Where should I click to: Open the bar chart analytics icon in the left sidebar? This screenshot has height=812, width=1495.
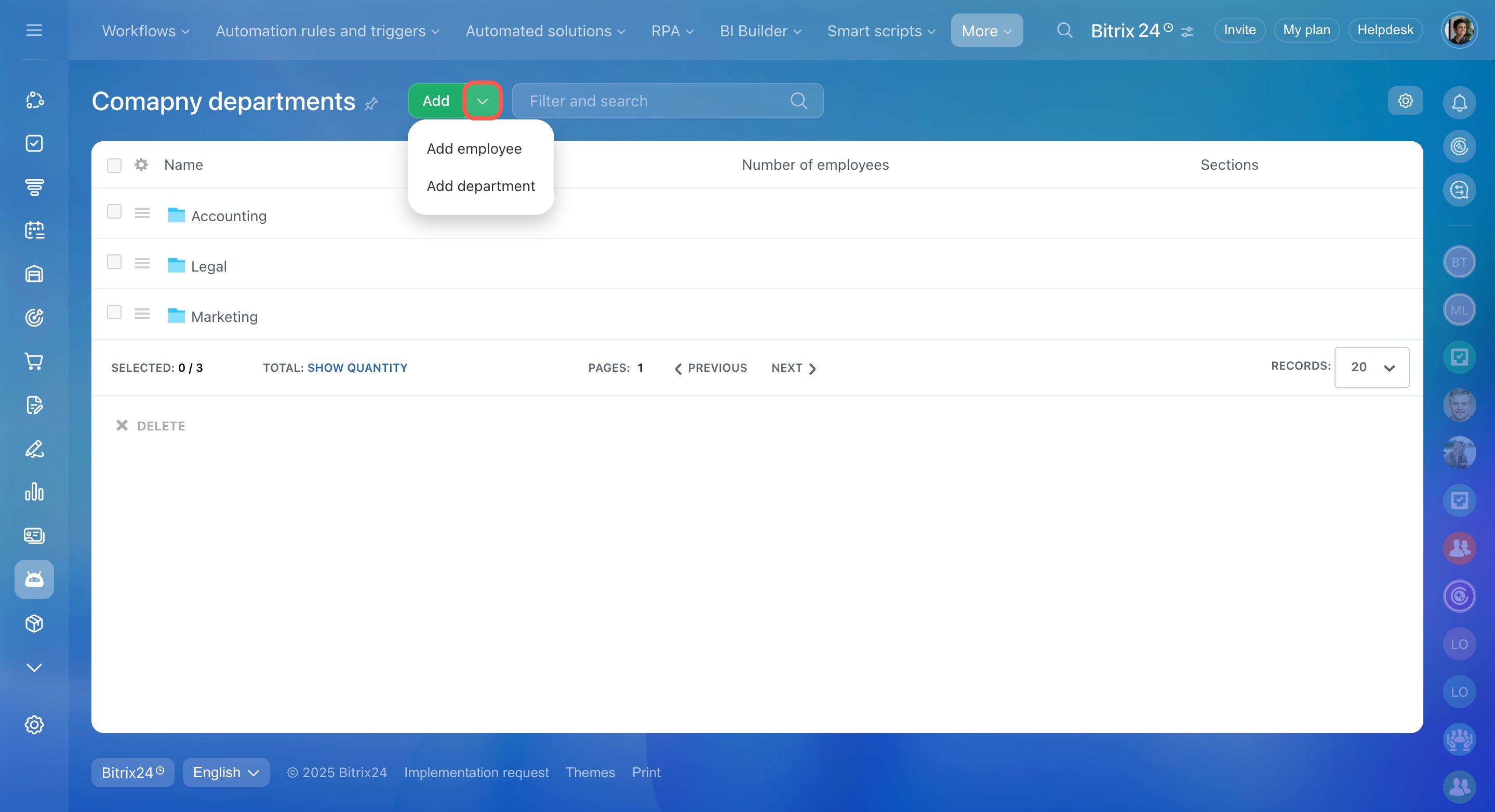coord(34,492)
